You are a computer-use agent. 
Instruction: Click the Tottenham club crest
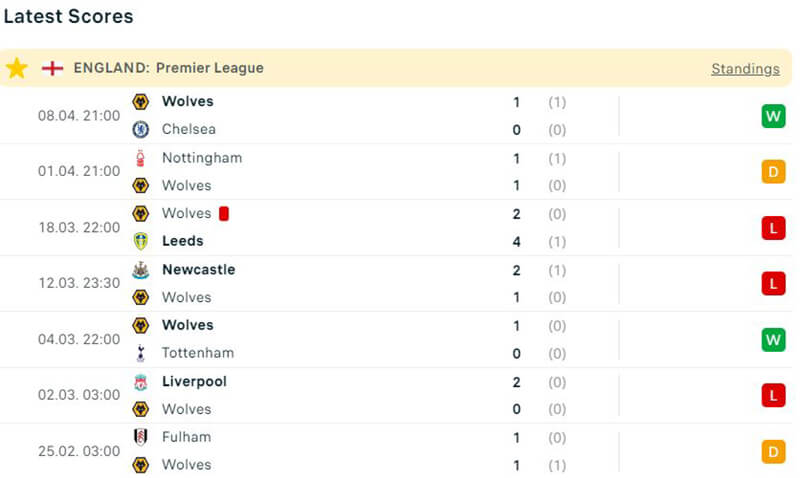141,353
